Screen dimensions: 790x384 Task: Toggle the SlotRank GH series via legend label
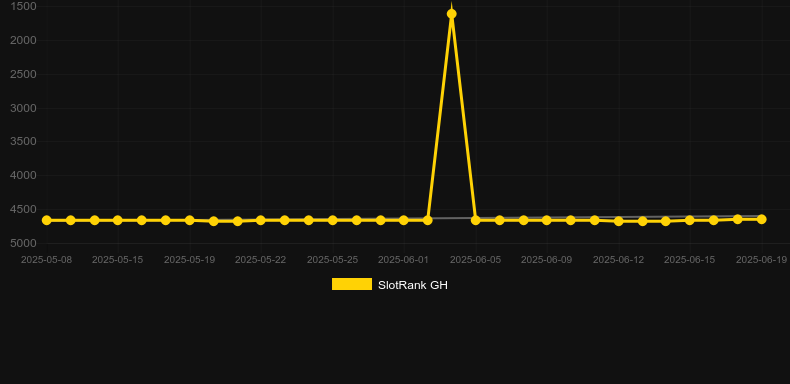[413, 285]
